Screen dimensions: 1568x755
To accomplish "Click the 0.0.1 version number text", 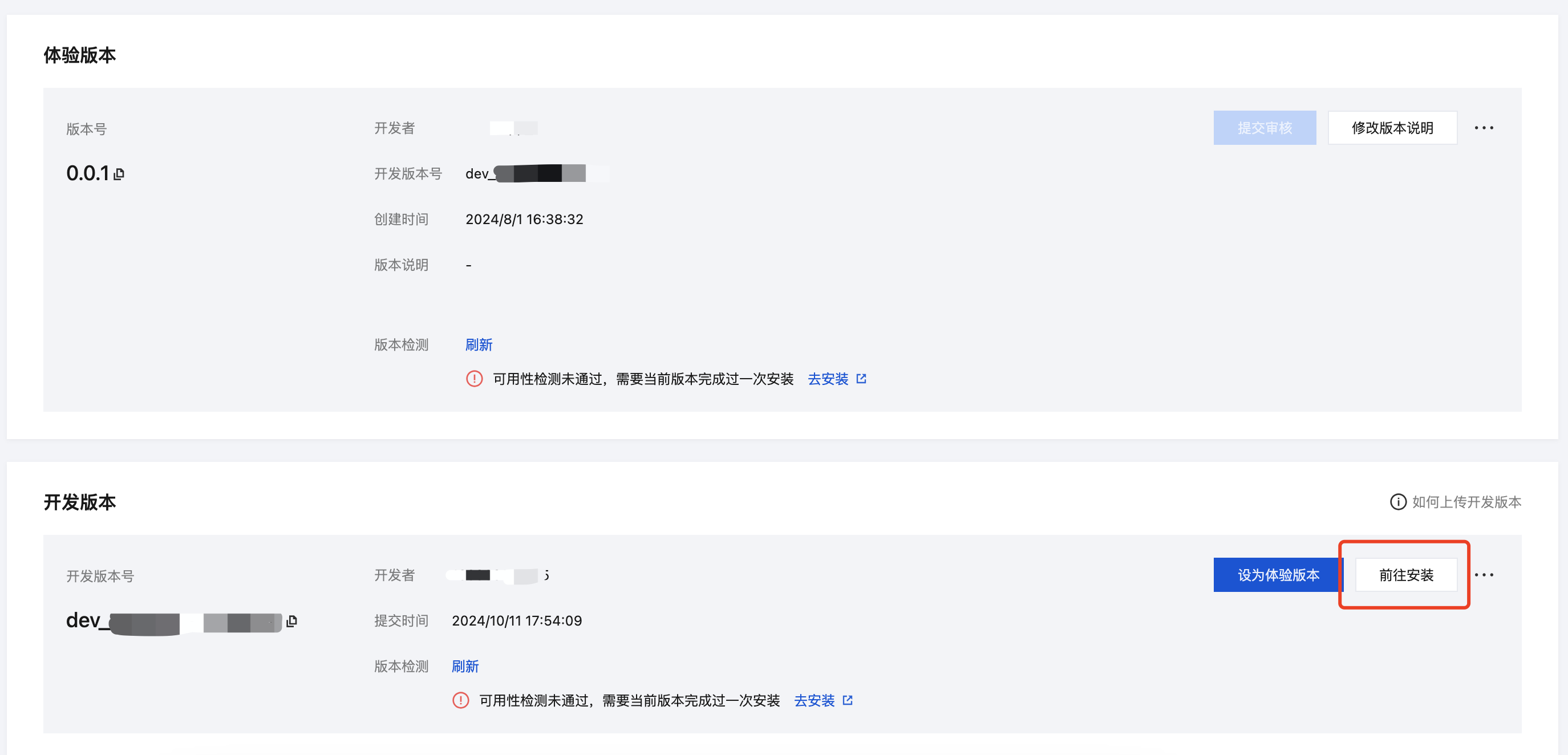I will pos(88,173).
